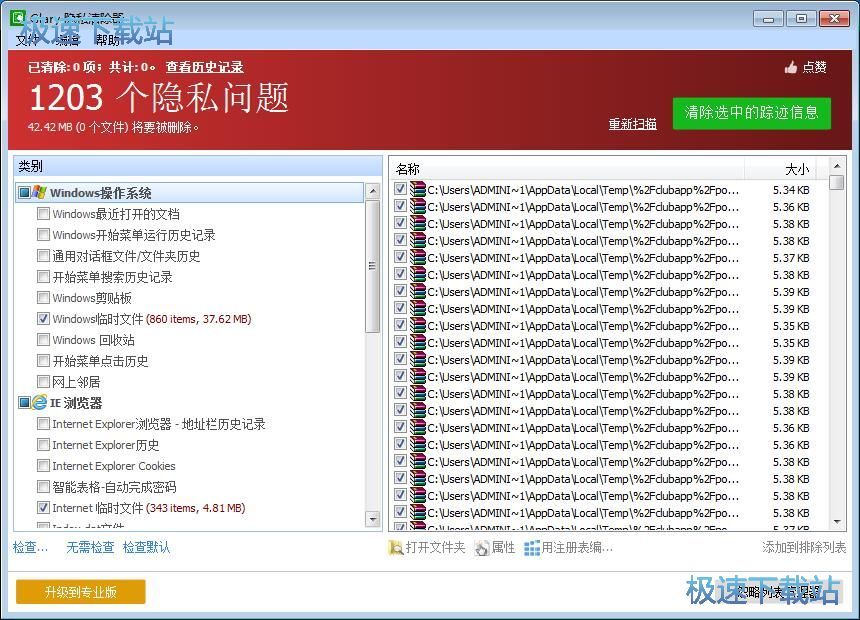Viewport: 860px width, 620px height.
Task: Enable Internet Explorer Cookies checkbox
Action: coord(43,466)
